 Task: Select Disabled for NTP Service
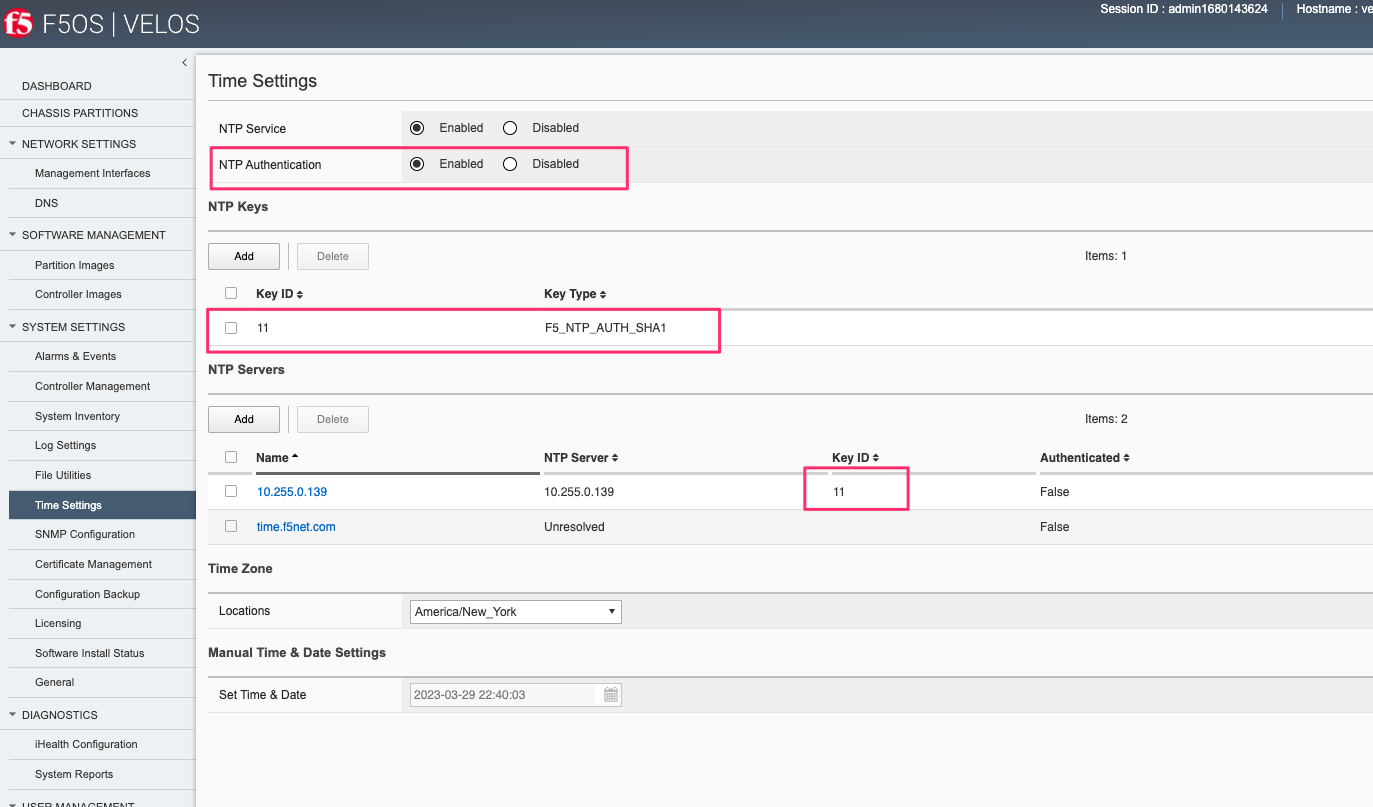click(510, 128)
